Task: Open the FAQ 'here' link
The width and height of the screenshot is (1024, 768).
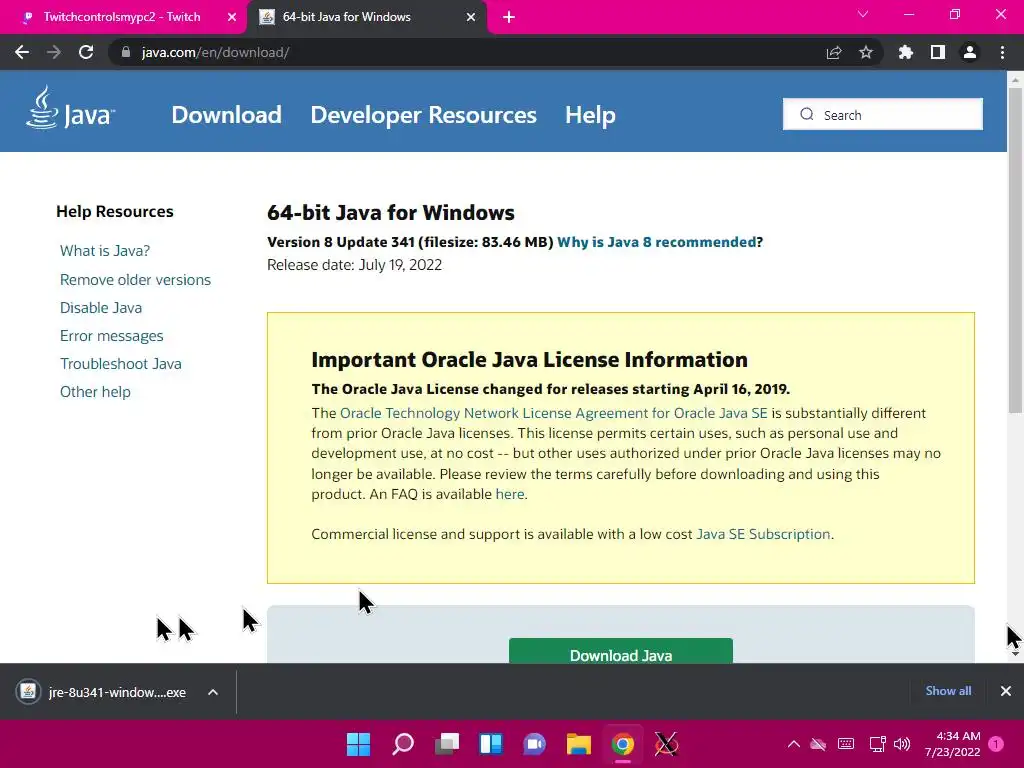Action: point(510,494)
